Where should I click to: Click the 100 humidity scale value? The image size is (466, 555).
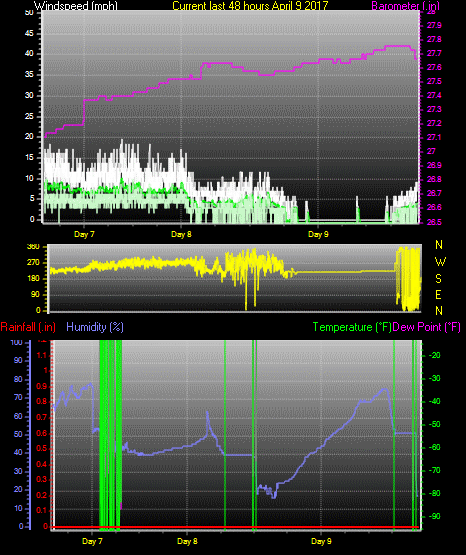(16, 343)
